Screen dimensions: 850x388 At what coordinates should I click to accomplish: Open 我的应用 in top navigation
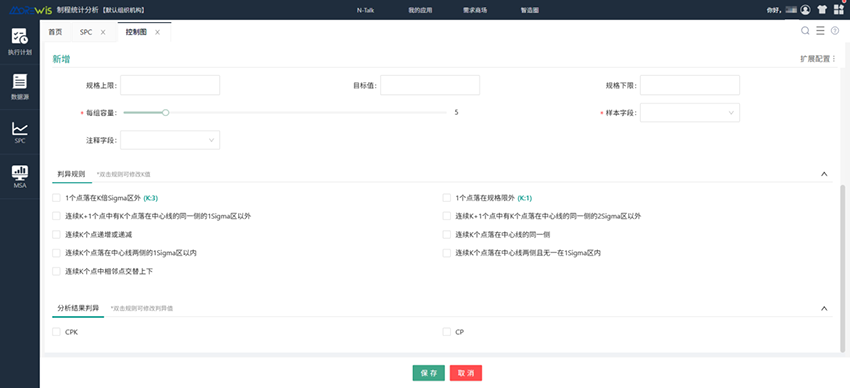pyautogui.click(x=420, y=10)
